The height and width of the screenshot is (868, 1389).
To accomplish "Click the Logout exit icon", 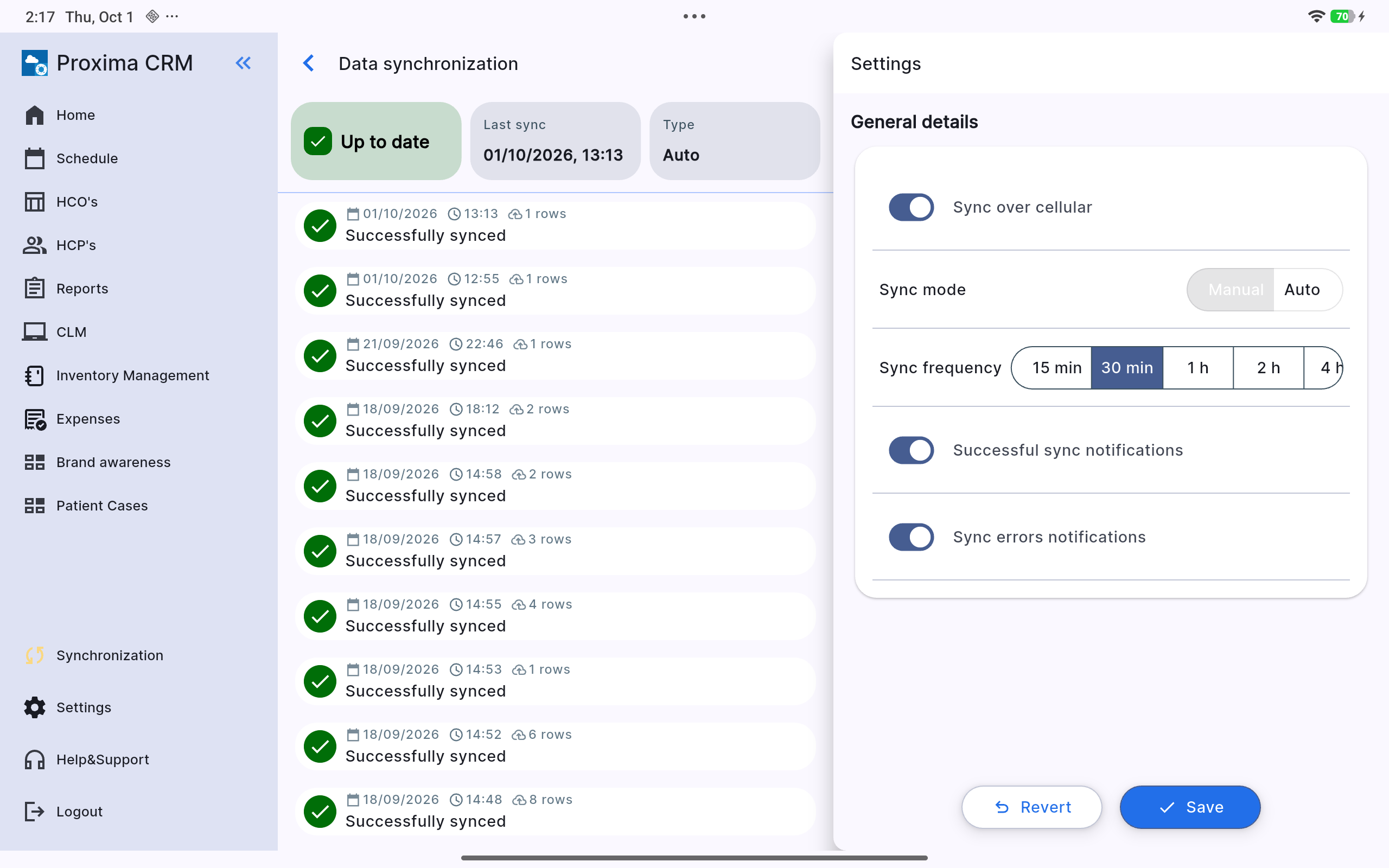I will click(34, 811).
